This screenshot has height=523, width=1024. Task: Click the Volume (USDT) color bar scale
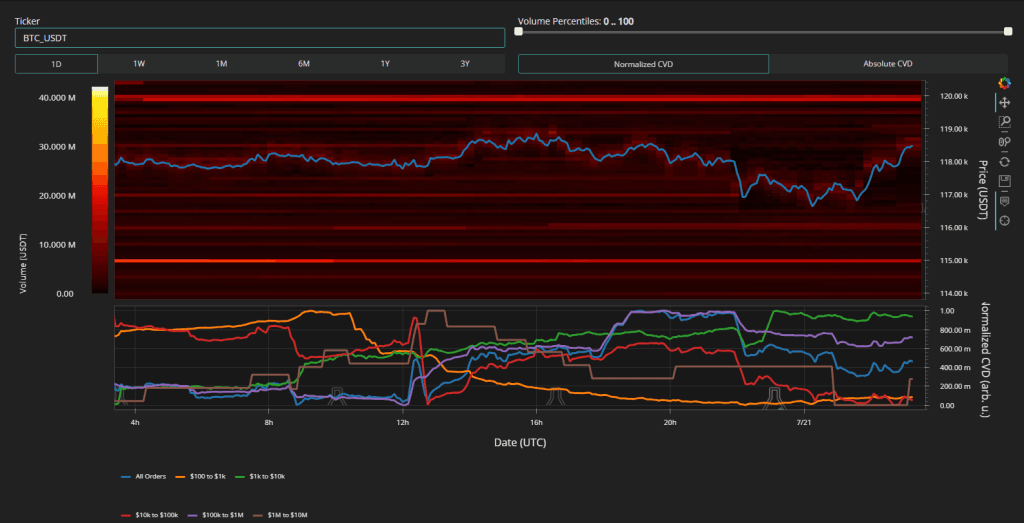pyautogui.click(x=100, y=189)
